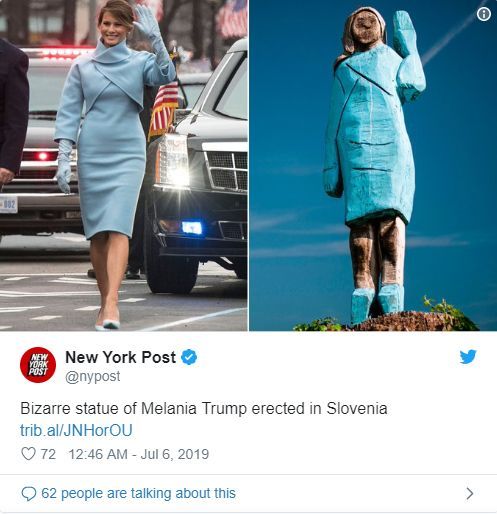The image size is (497, 514).
Task: Click the Jul 6, 2019 date
Action: click(175, 454)
